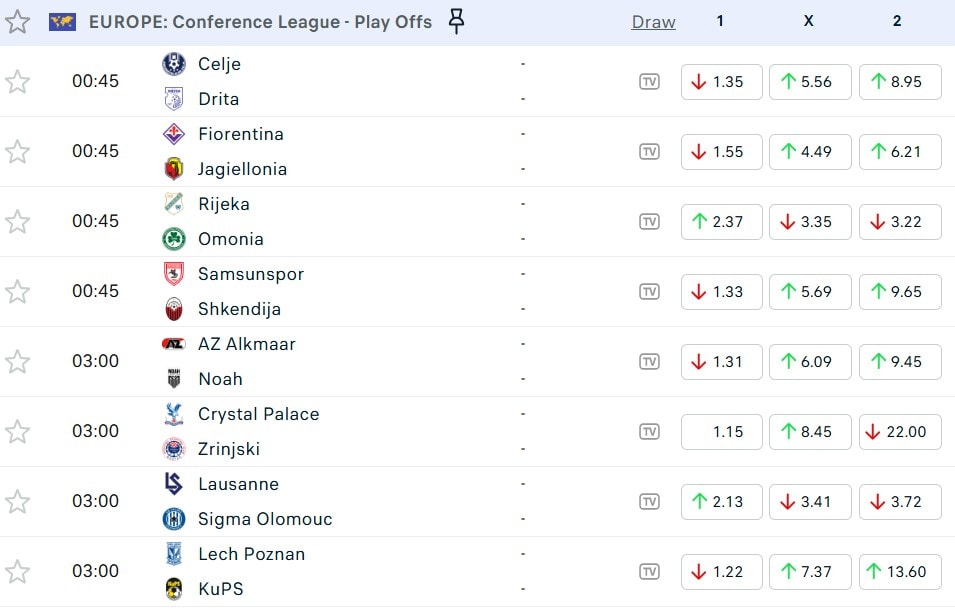Click the Lausanne team logo
This screenshot has width=955, height=613.
coord(174,484)
